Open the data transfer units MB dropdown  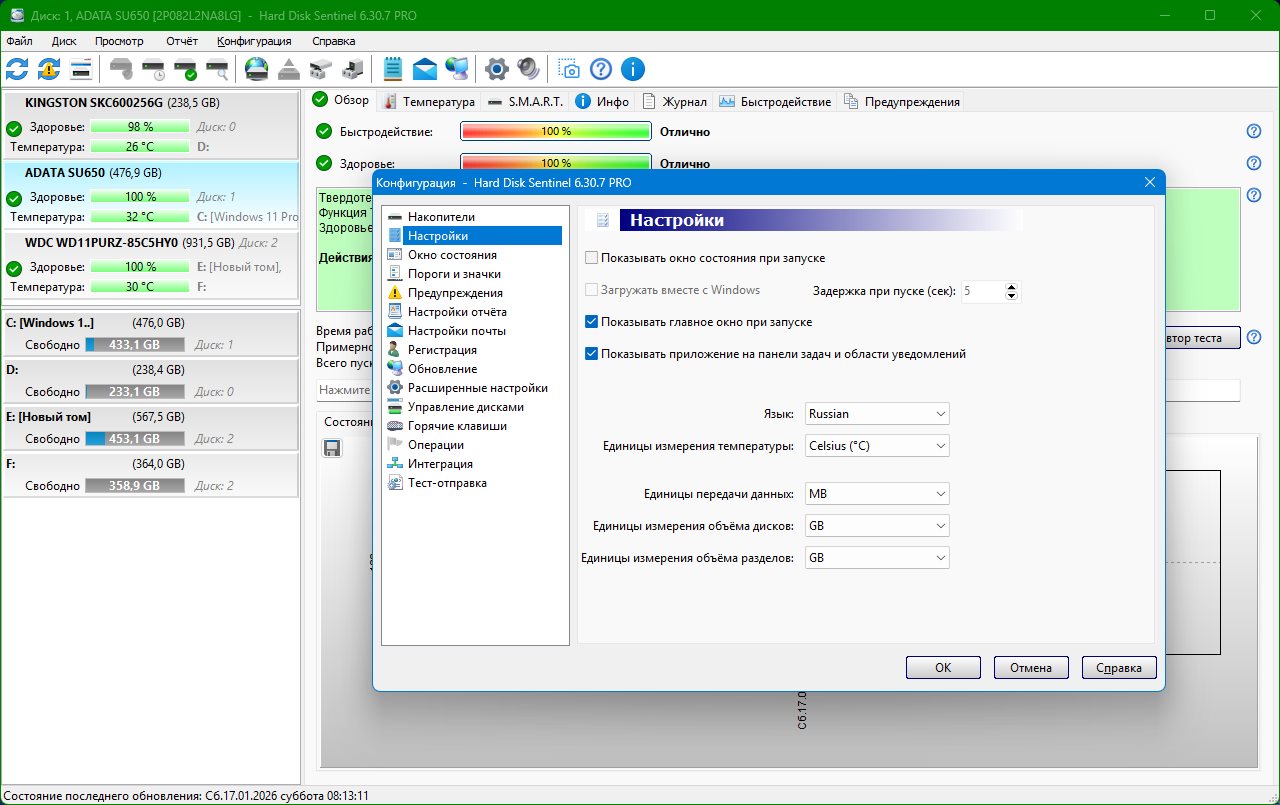click(877, 494)
